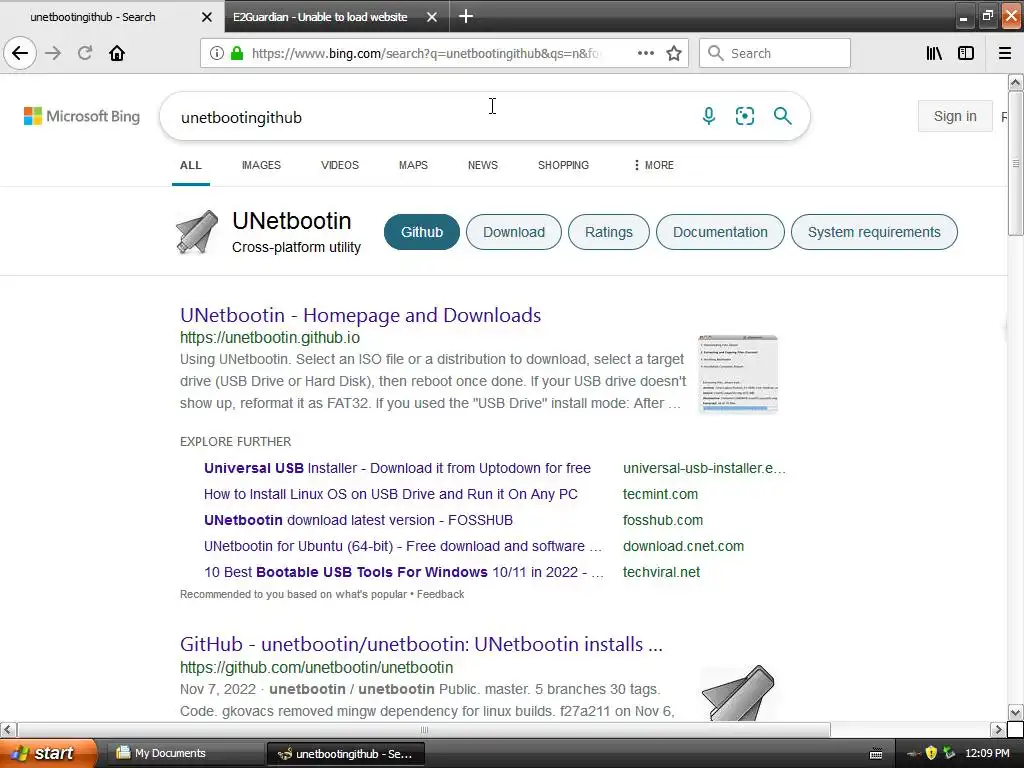Select the ALL results tab
1024x768 pixels.
pyautogui.click(x=191, y=165)
